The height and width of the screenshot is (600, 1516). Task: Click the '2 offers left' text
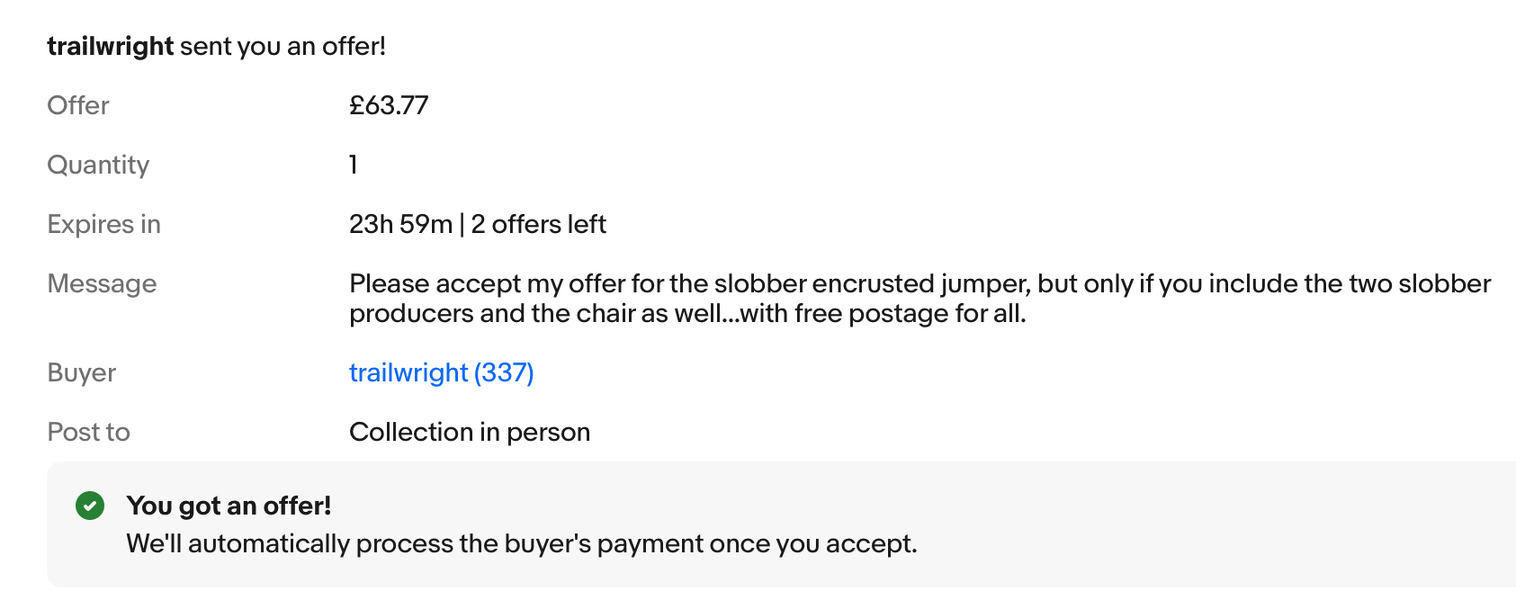539,224
